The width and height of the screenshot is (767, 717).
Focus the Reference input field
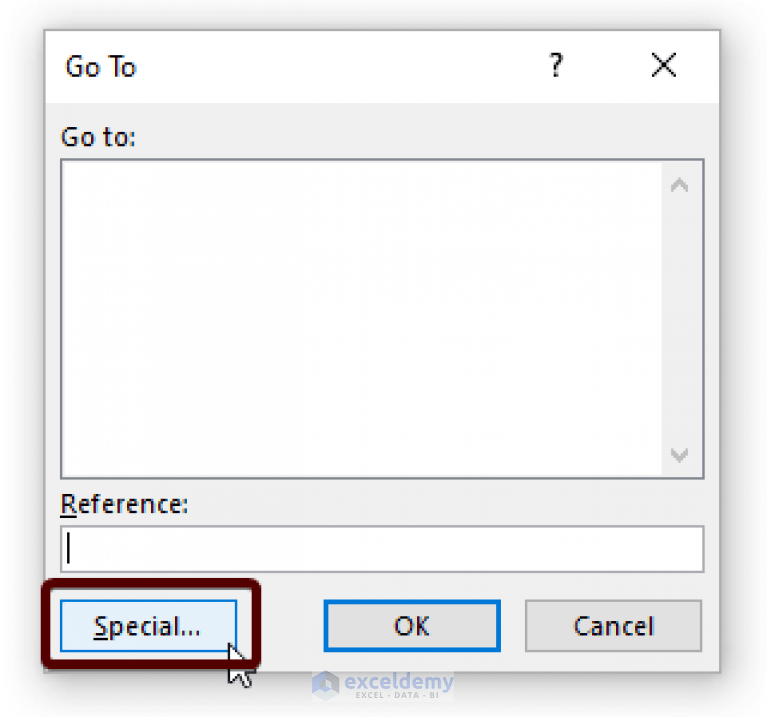382,549
